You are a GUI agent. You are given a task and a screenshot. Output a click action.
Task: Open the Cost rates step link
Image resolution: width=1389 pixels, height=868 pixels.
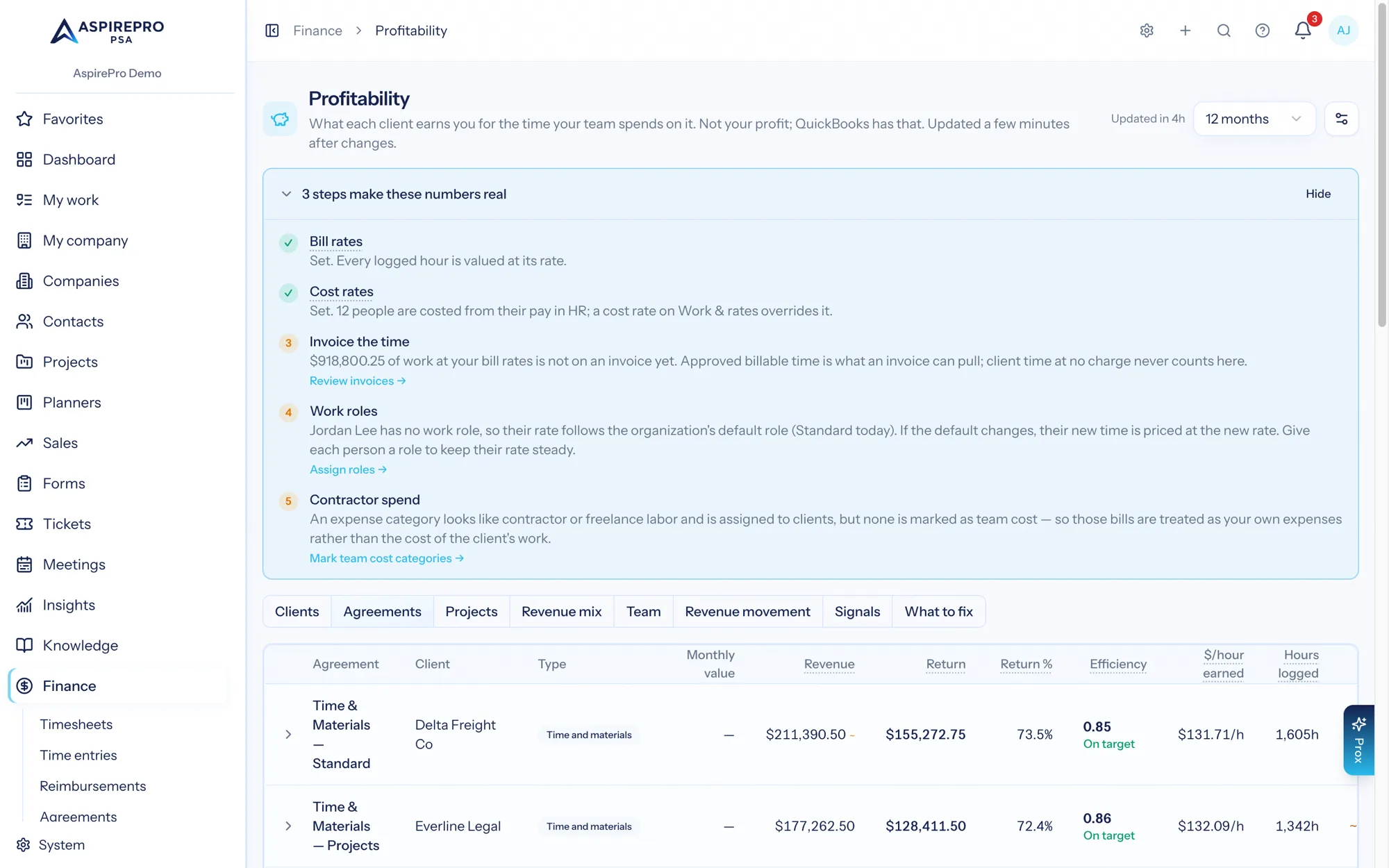coord(341,292)
